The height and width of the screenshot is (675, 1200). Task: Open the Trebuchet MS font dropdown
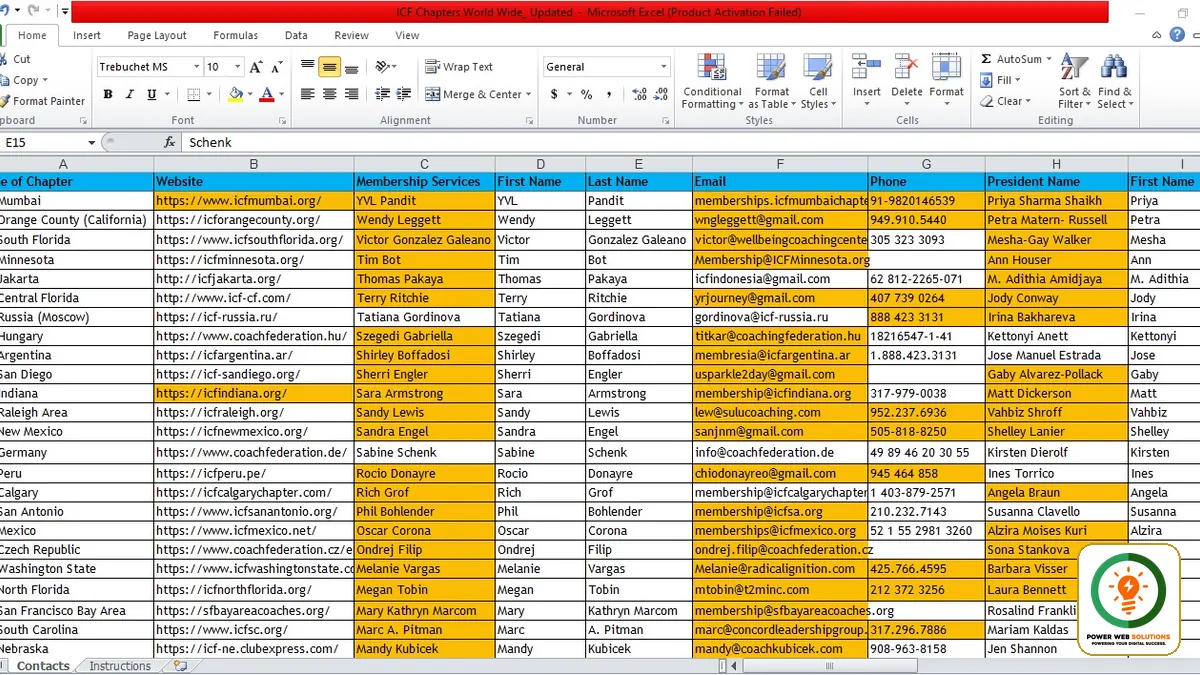coord(195,67)
